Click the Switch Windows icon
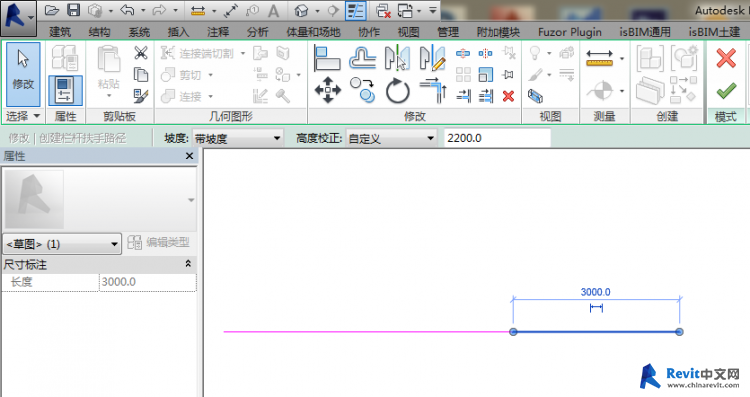The width and height of the screenshot is (750, 397). click(405, 11)
